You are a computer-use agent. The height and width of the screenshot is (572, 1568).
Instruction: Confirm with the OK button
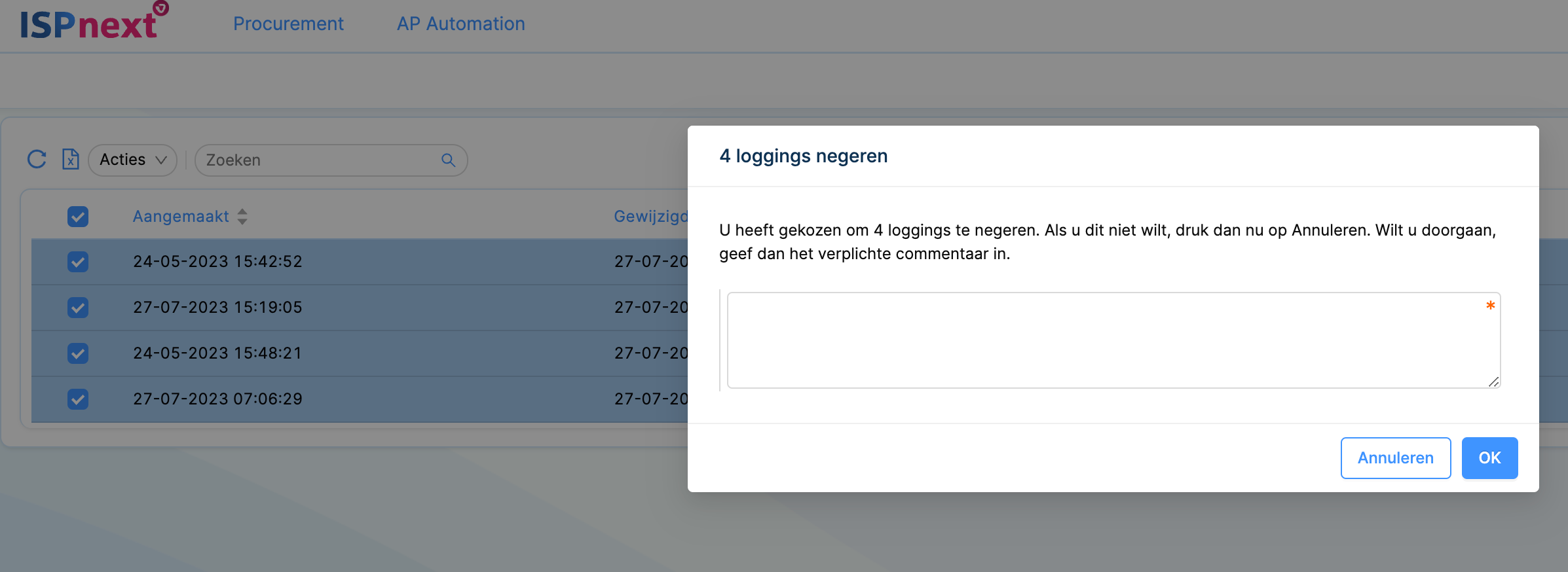pos(1489,458)
